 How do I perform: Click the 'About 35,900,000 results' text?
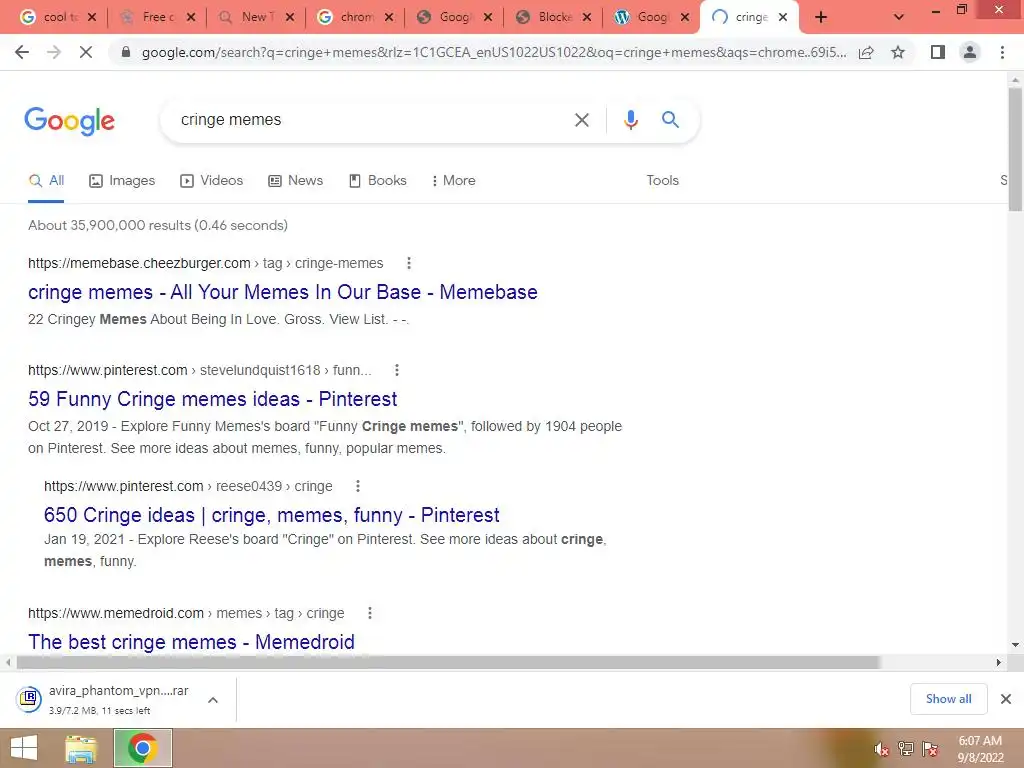158,225
